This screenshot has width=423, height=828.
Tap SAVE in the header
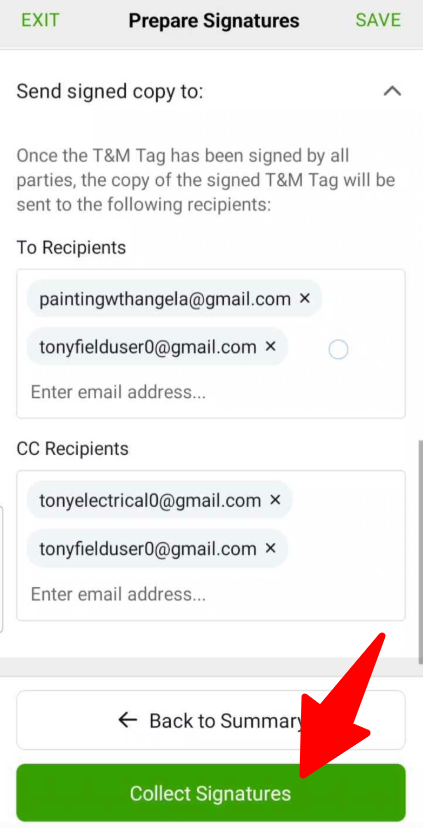click(378, 21)
